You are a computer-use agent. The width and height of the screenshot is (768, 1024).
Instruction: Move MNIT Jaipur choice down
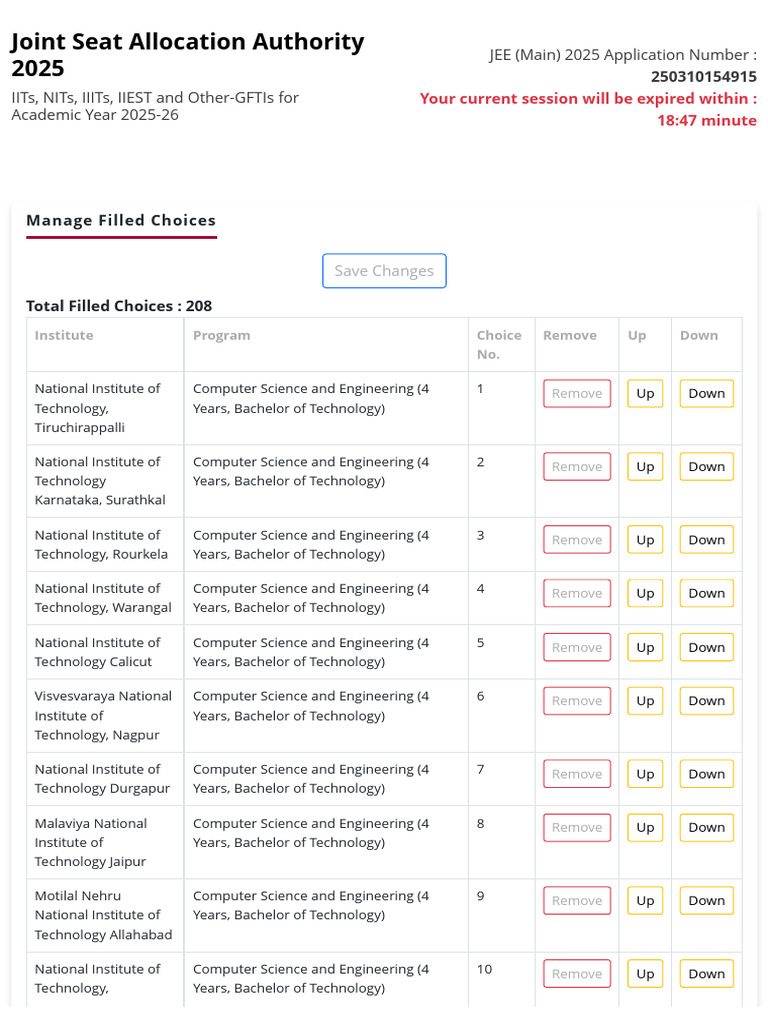pos(706,828)
